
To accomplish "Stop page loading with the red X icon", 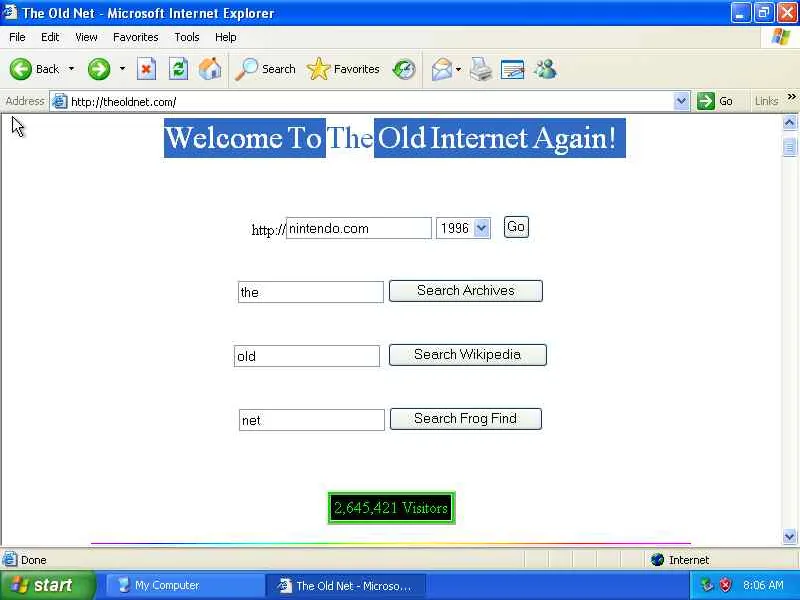I will point(146,69).
